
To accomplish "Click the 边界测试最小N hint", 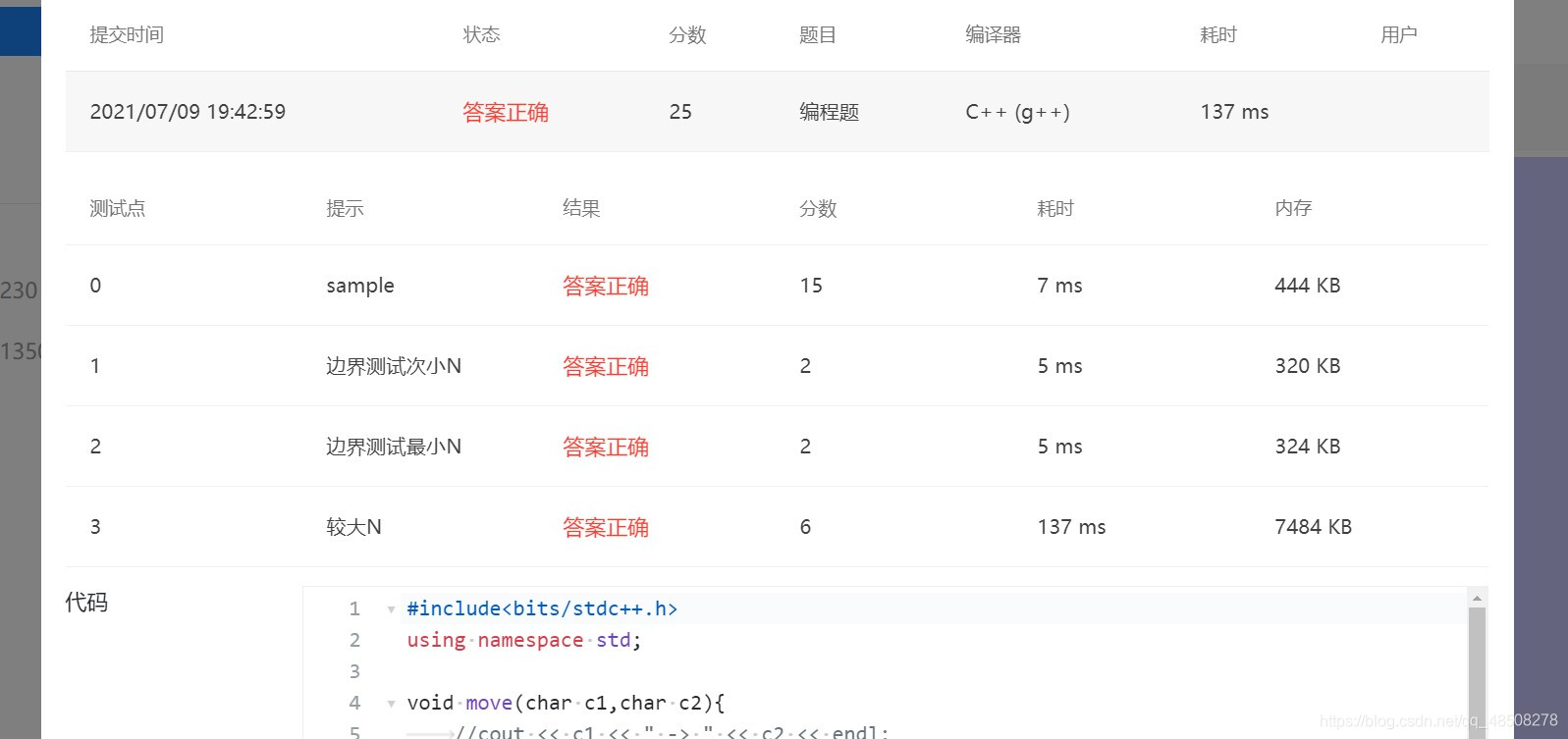I will click(394, 447).
